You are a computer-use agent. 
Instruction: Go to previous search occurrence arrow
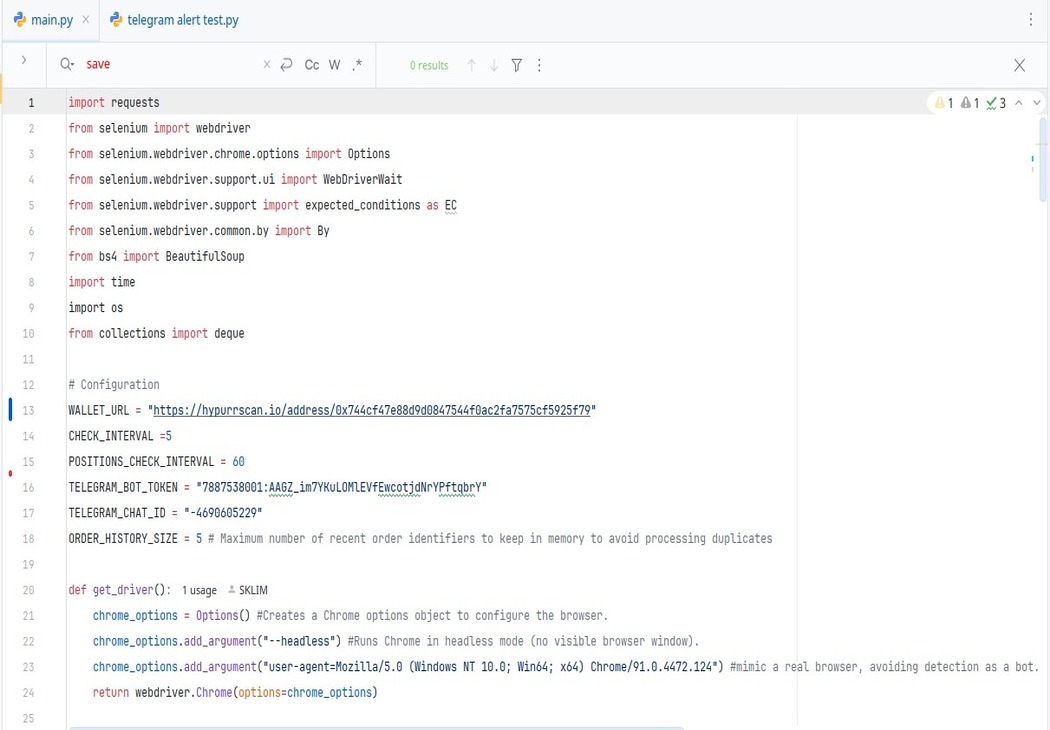click(472, 65)
